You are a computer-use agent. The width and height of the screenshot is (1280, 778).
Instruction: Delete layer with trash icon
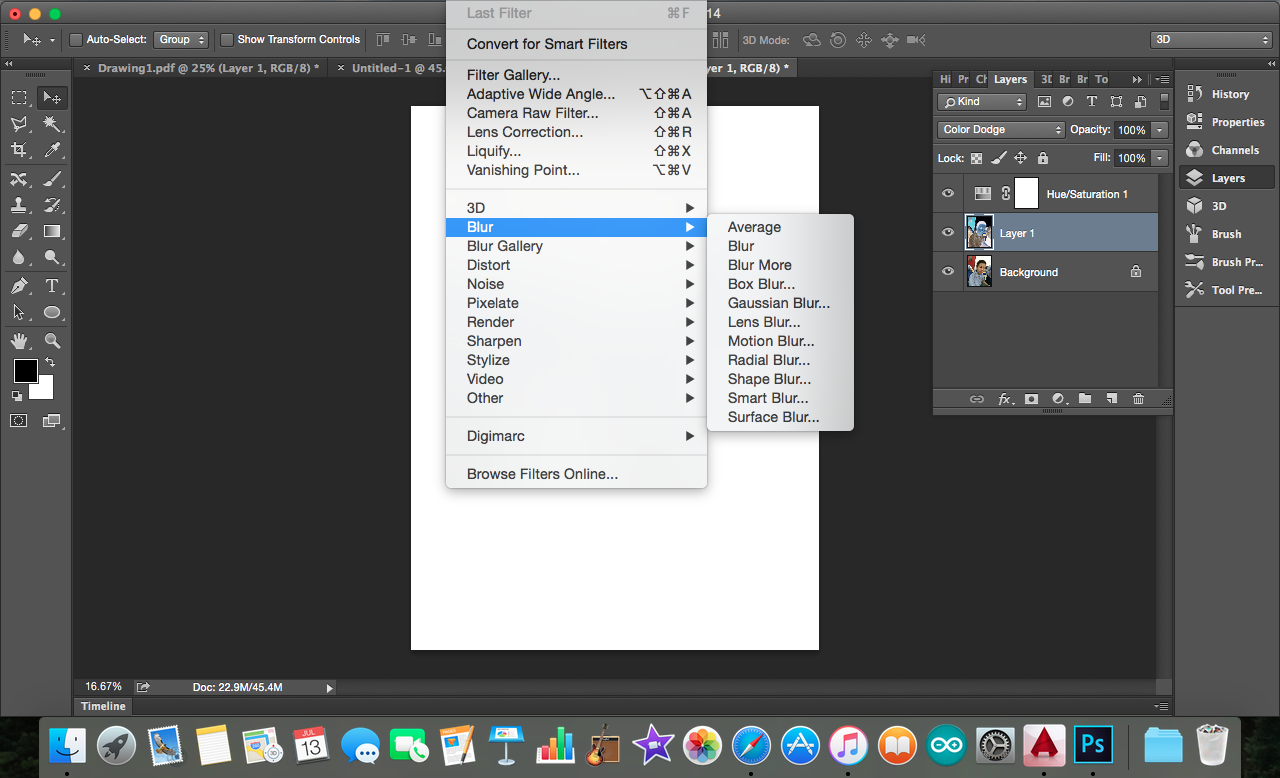(x=1138, y=399)
